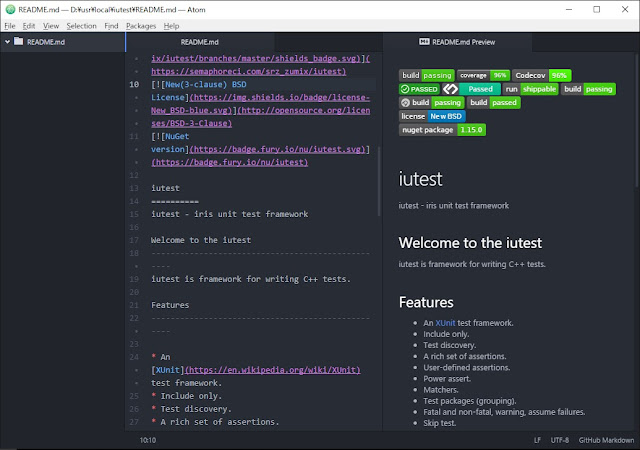Click 'Test packages (grouping).' in the preview

click(x=470, y=401)
